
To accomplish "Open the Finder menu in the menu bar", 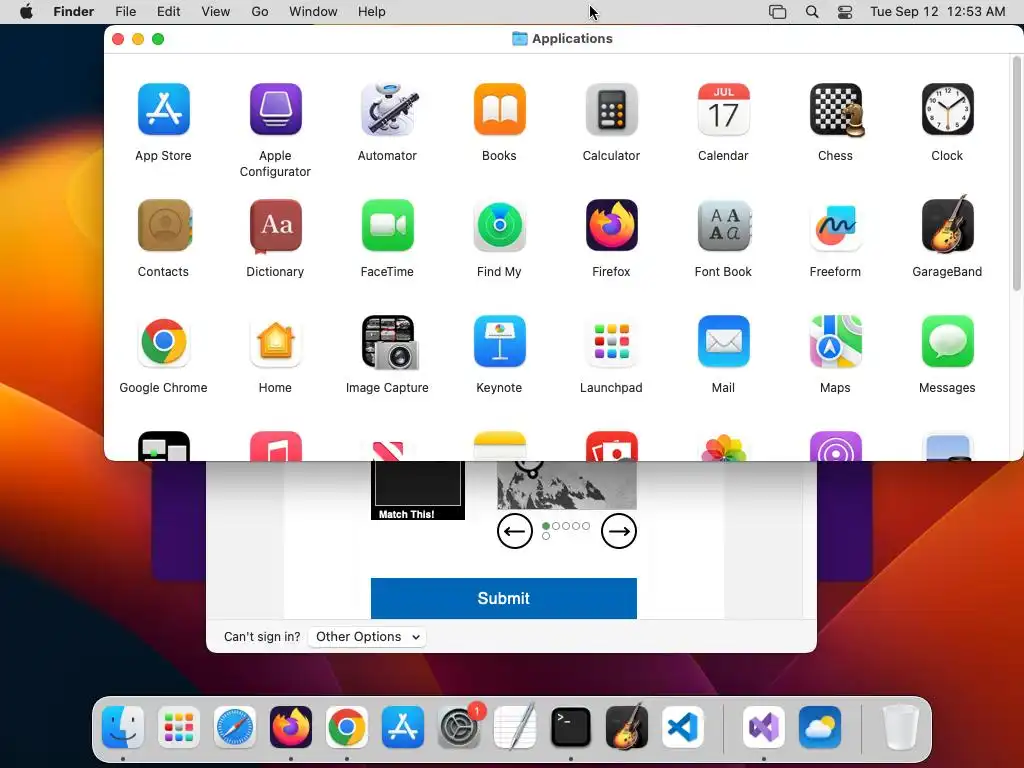I will (74, 12).
